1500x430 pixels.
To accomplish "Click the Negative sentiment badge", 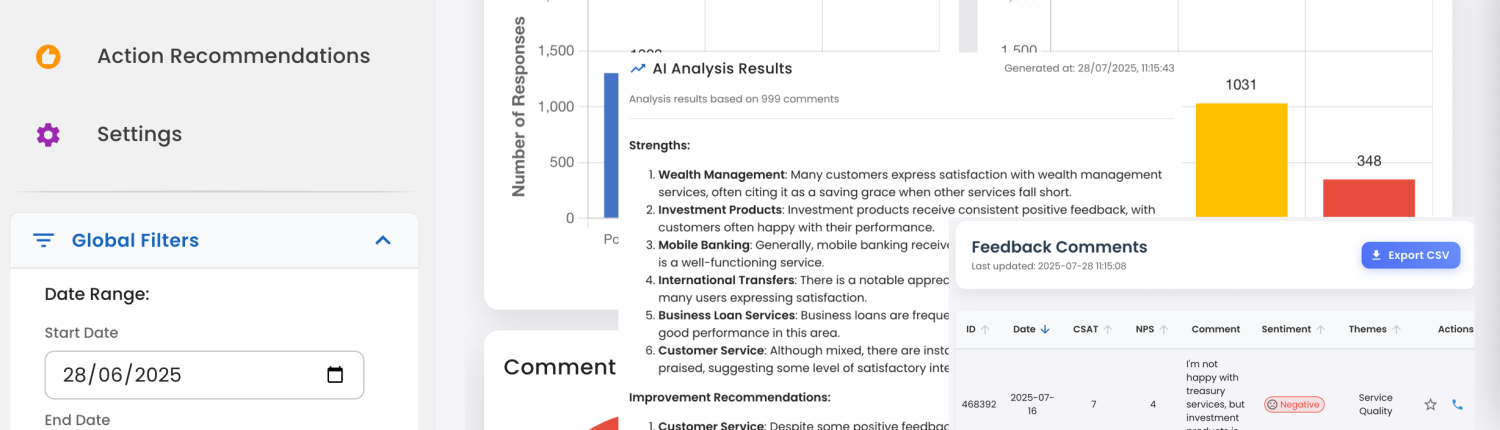I will pos(1294,405).
